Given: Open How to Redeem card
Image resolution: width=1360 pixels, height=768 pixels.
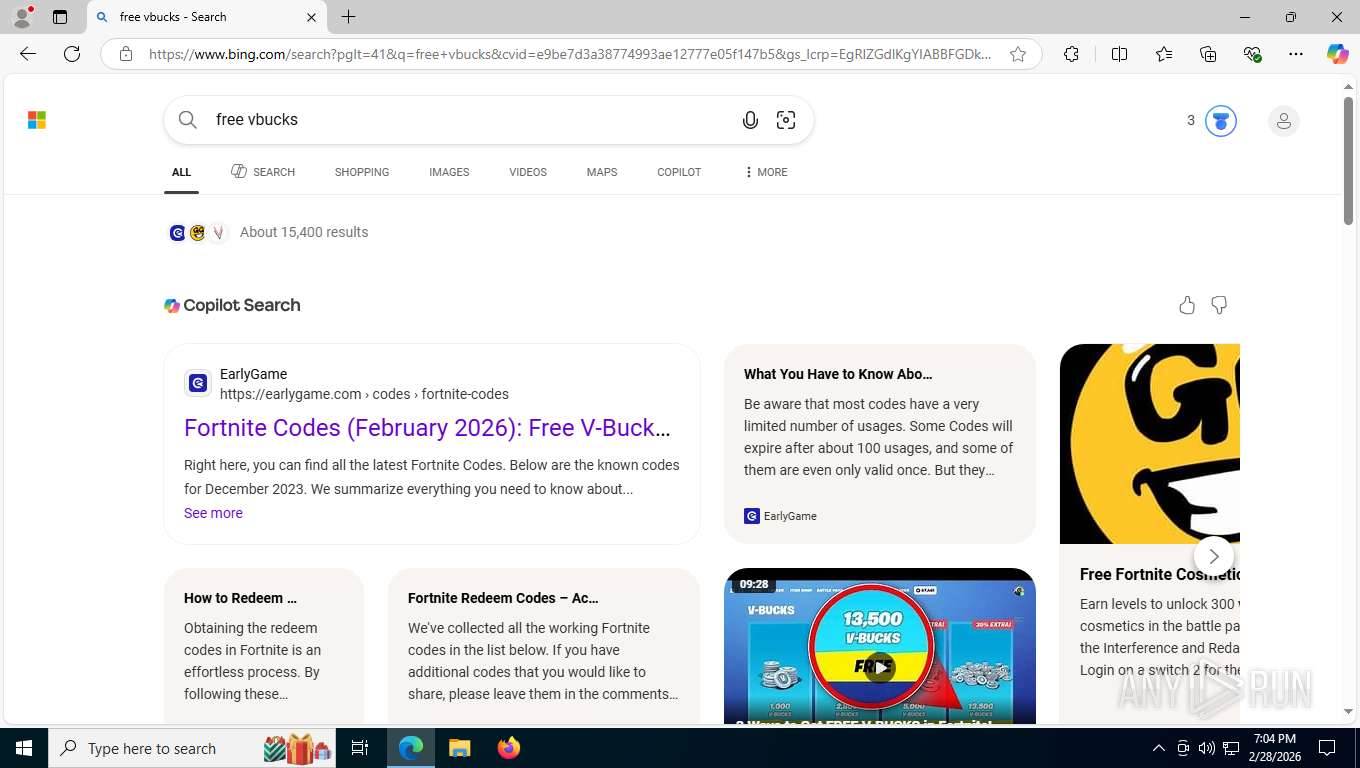Looking at the screenshot, I should pos(264,646).
